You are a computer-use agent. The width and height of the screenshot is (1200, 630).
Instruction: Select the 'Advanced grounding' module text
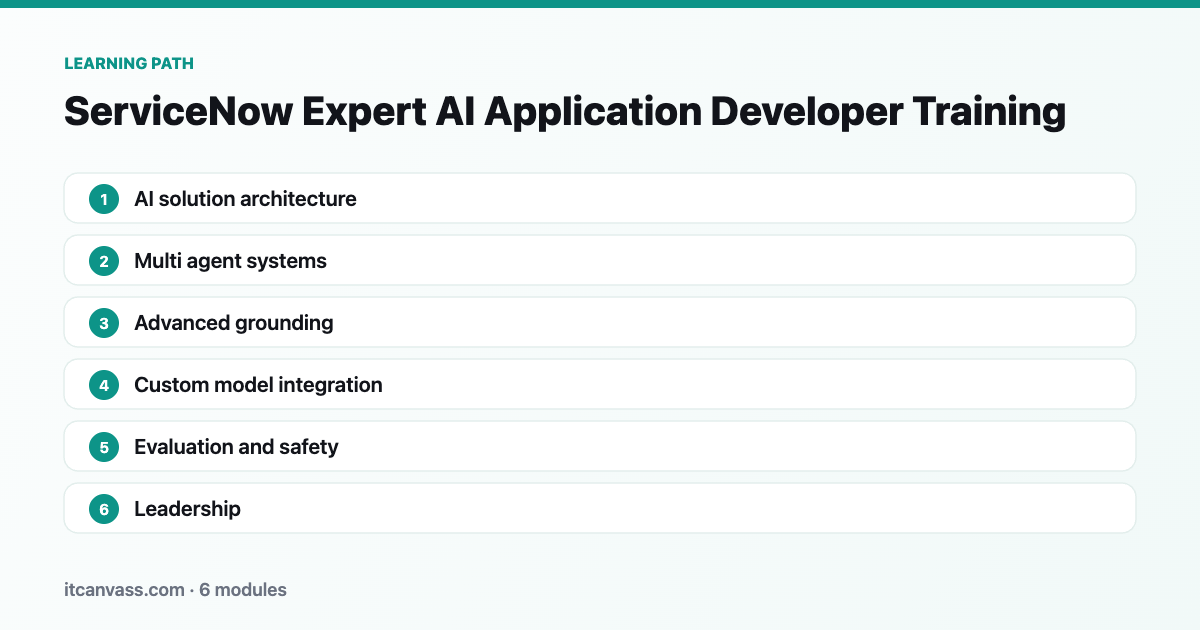(x=234, y=323)
